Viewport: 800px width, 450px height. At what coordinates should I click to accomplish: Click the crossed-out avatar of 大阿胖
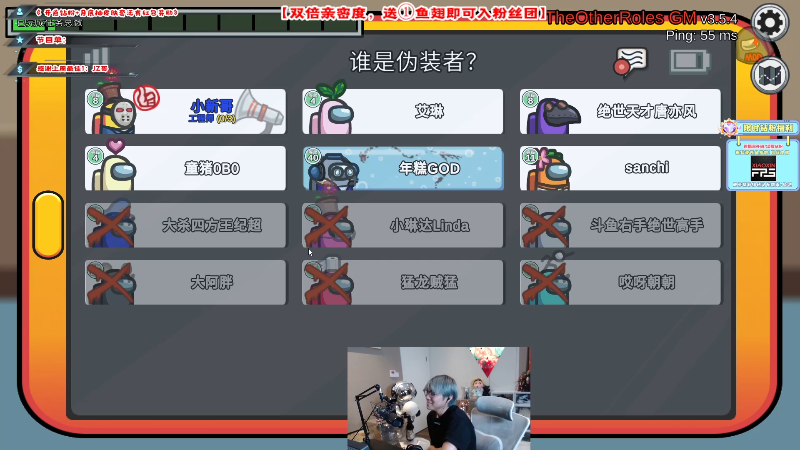coord(112,284)
